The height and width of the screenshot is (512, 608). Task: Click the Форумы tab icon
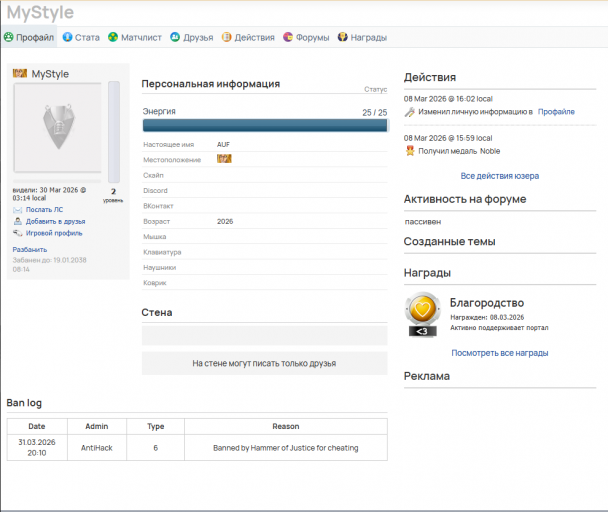point(288,37)
